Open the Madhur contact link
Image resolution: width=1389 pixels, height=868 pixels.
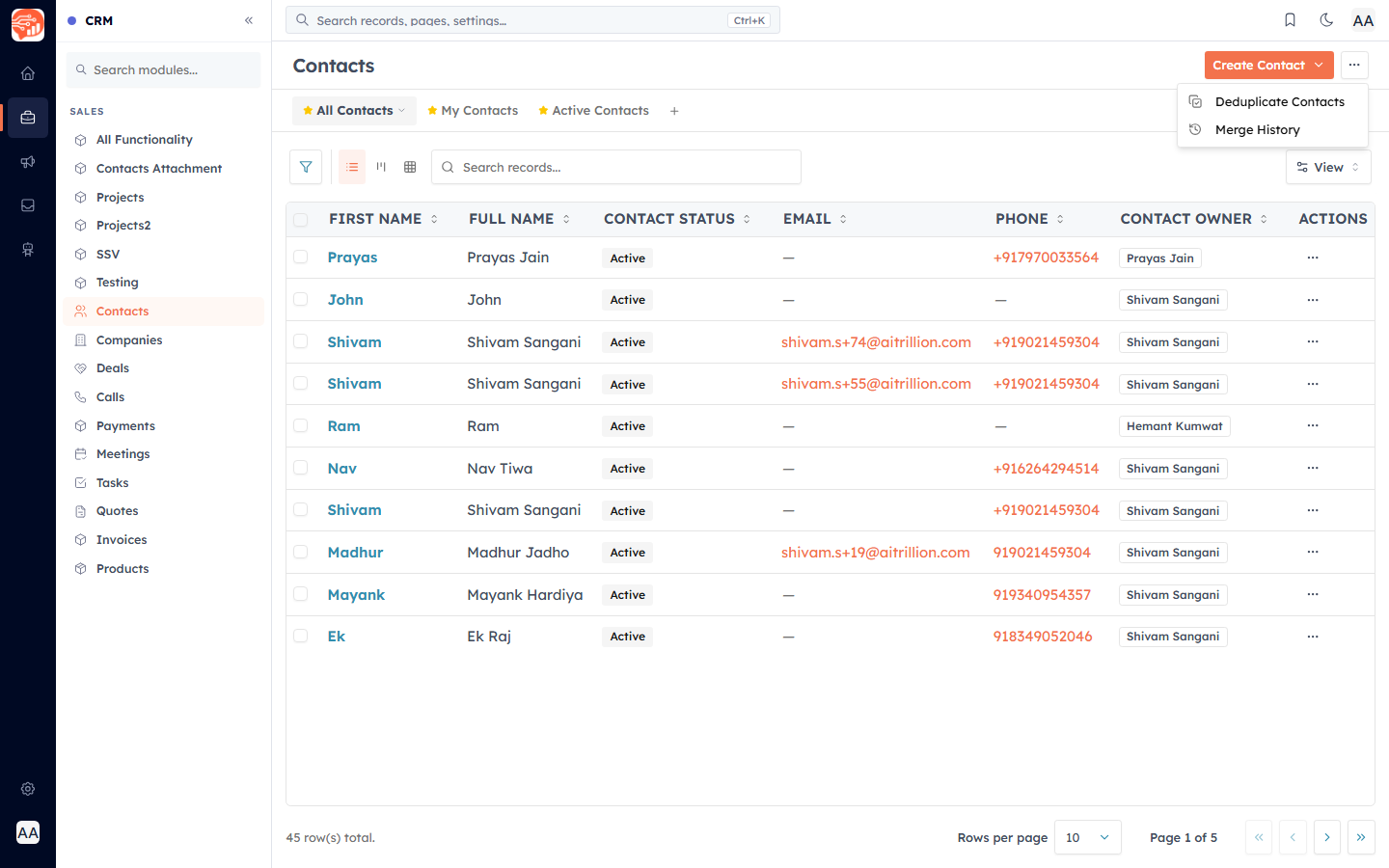(355, 552)
